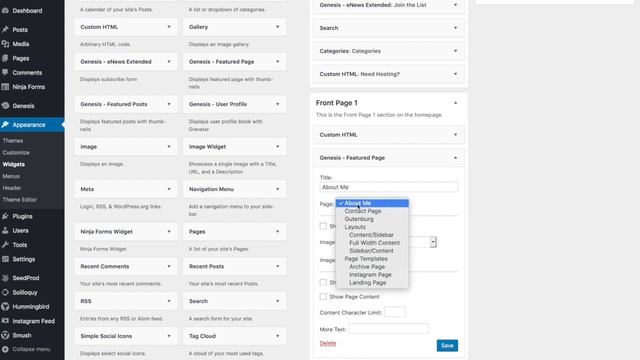Click the Ninja Forms icon
The image size is (640, 360).
pyautogui.click(x=5, y=87)
